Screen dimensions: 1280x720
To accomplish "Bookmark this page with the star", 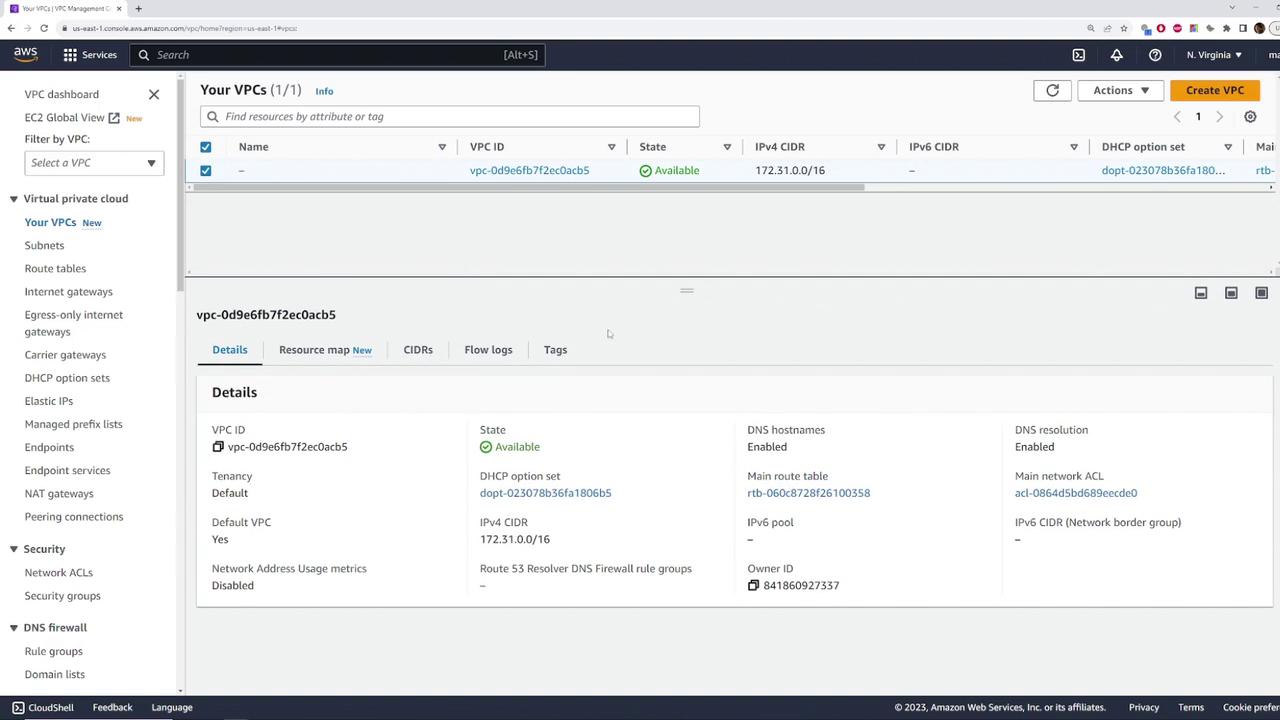I will [1124, 28].
